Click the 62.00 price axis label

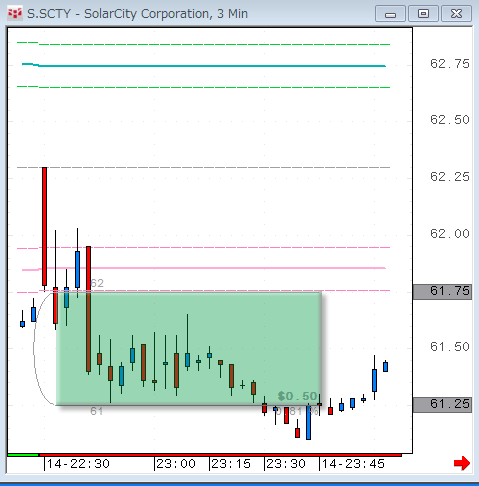point(450,234)
